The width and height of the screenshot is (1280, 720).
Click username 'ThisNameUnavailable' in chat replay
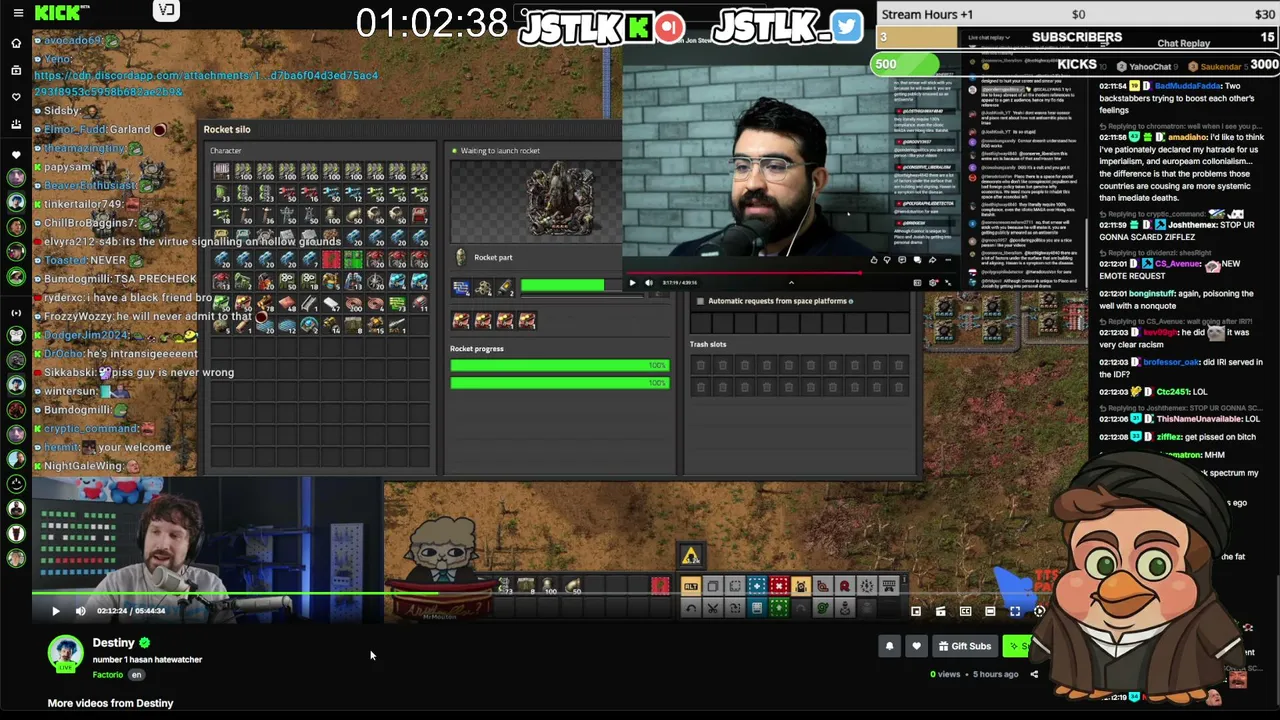(x=1199, y=419)
